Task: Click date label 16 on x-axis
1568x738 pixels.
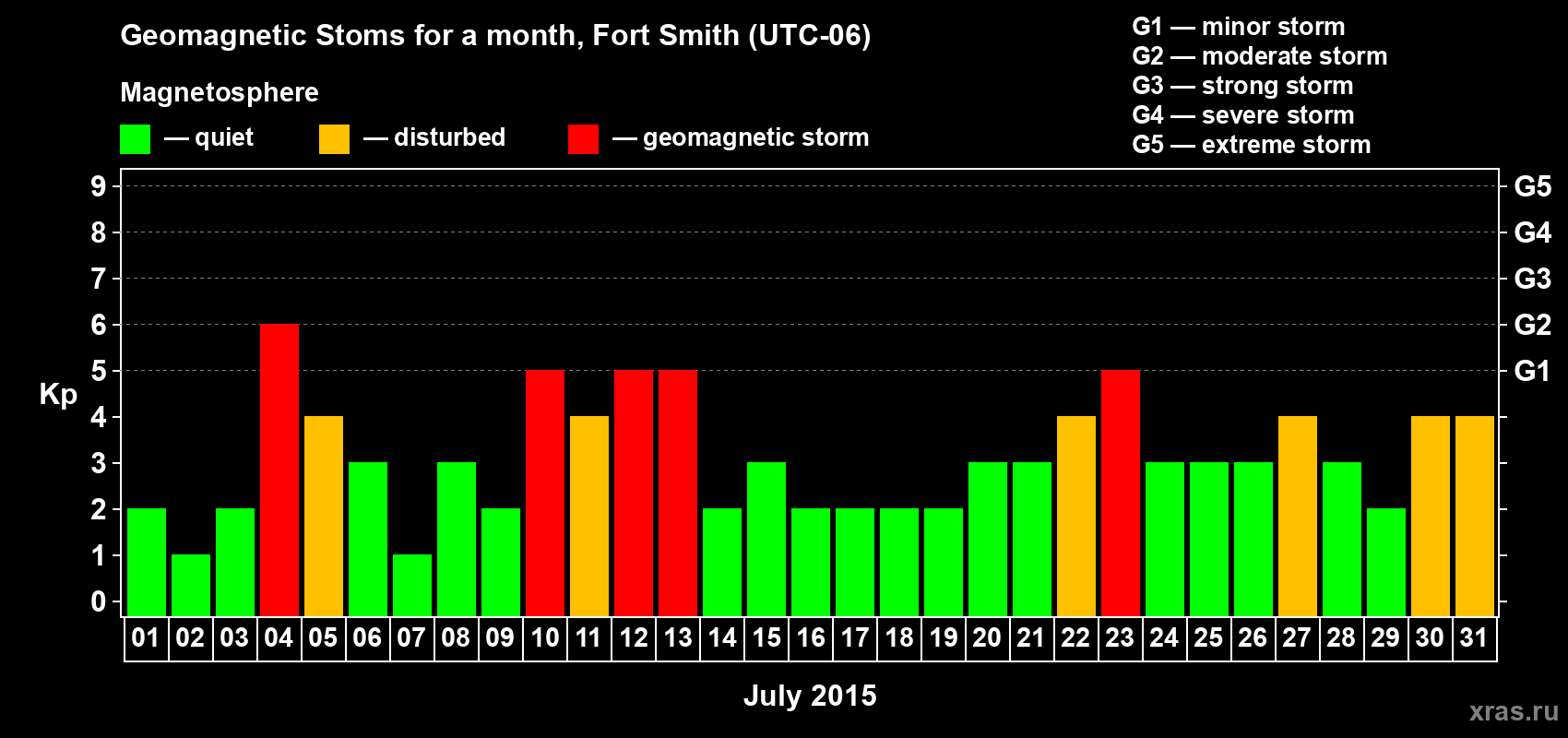Action: point(811,637)
